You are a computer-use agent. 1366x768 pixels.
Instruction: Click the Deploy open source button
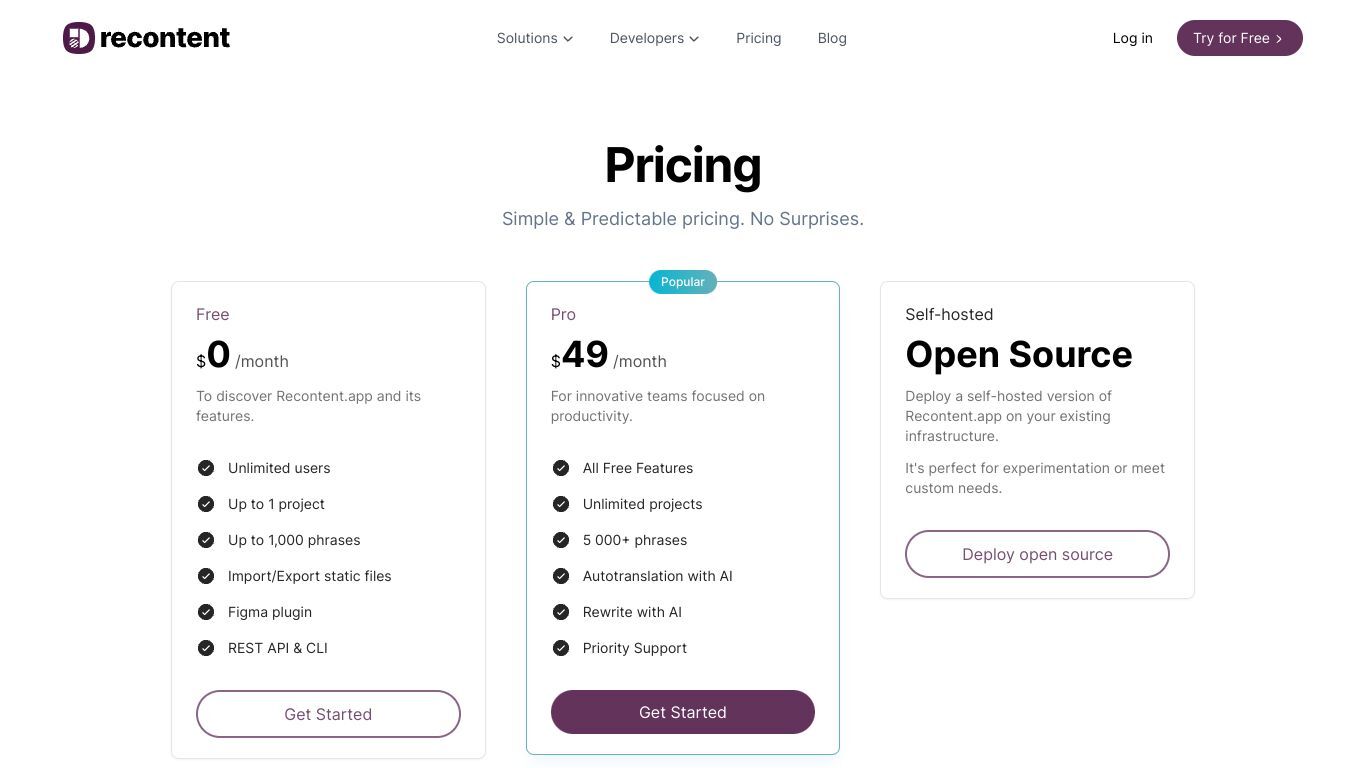coord(1037,554)
